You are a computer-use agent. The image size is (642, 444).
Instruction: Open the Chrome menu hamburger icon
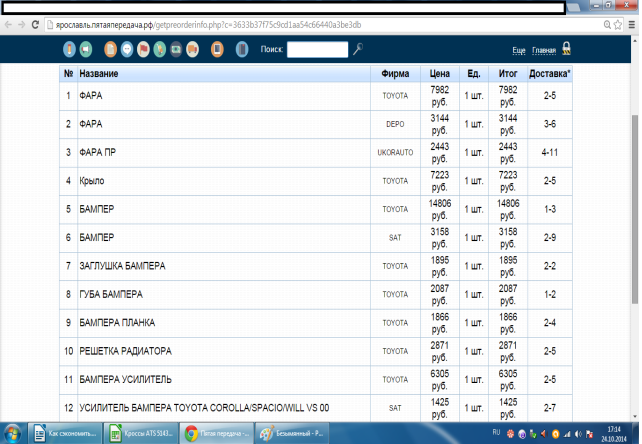click(632, 25)
